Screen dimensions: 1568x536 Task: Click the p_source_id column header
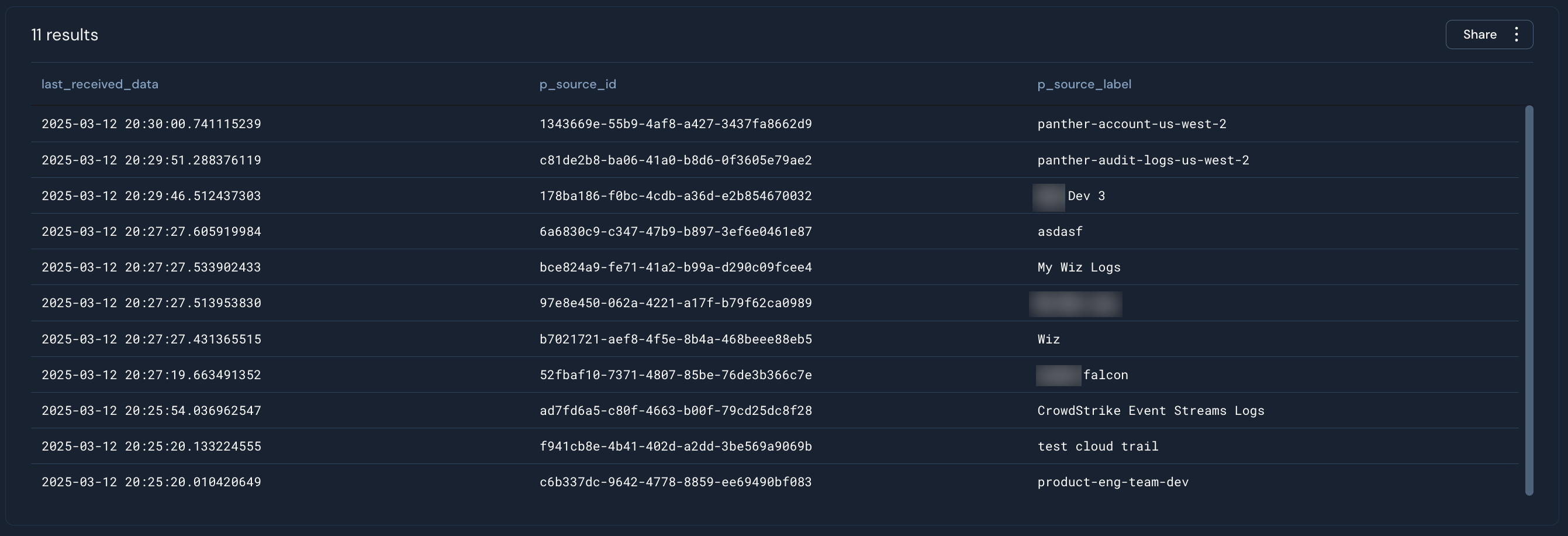coord(578,84)
